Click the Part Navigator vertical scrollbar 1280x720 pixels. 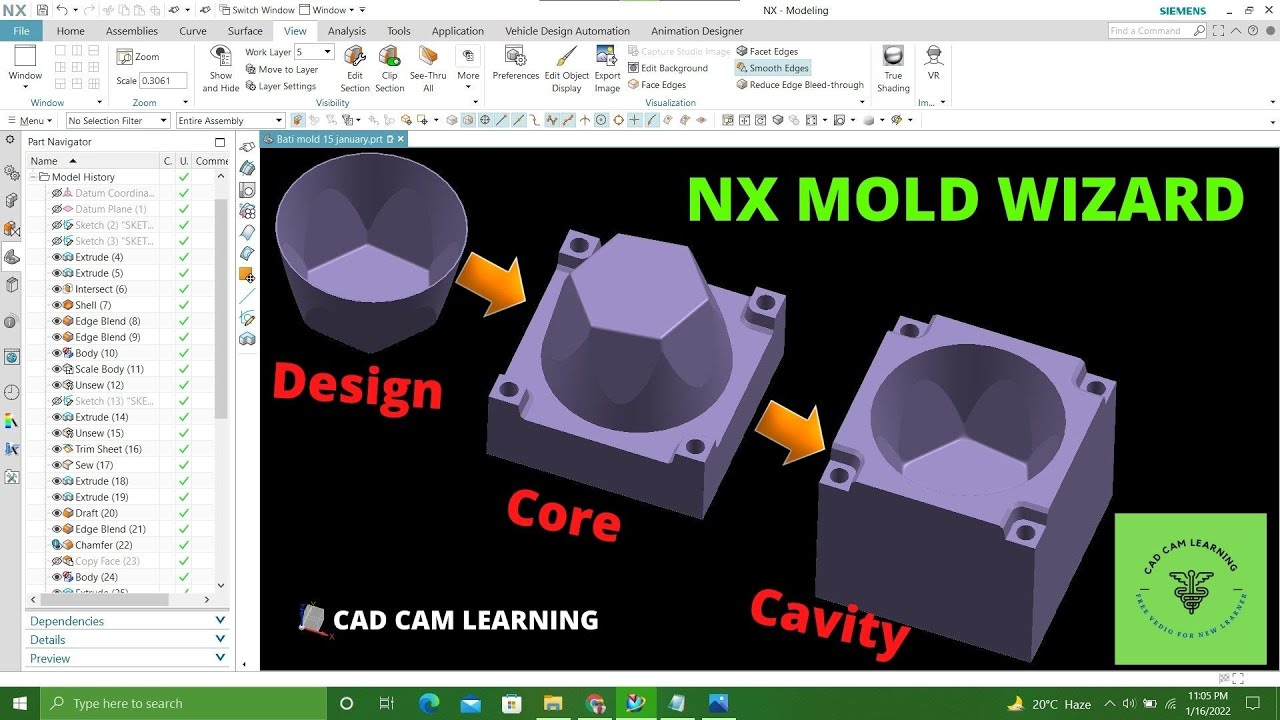pos(221,307)
